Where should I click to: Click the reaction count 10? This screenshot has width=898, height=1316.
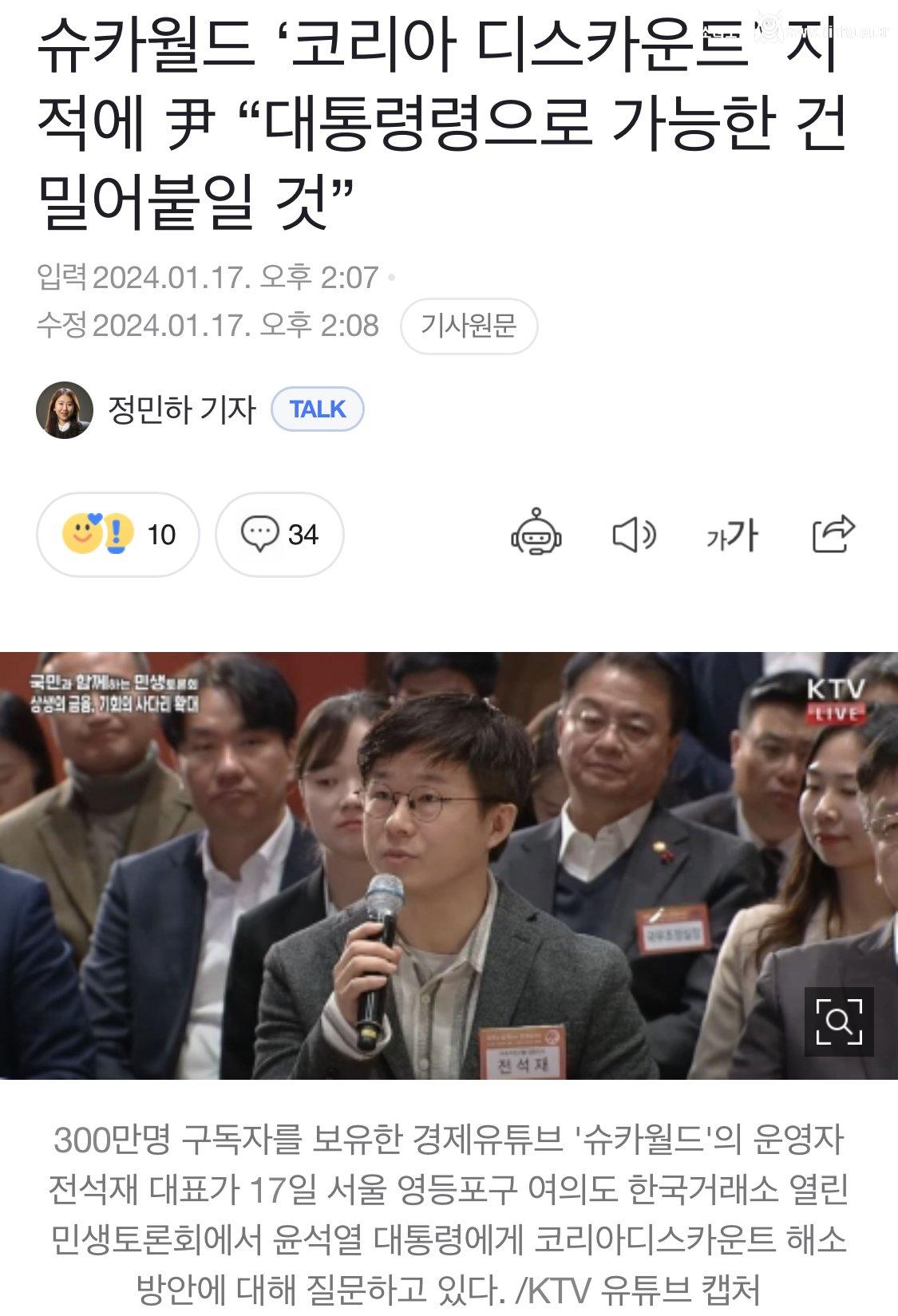161,535
